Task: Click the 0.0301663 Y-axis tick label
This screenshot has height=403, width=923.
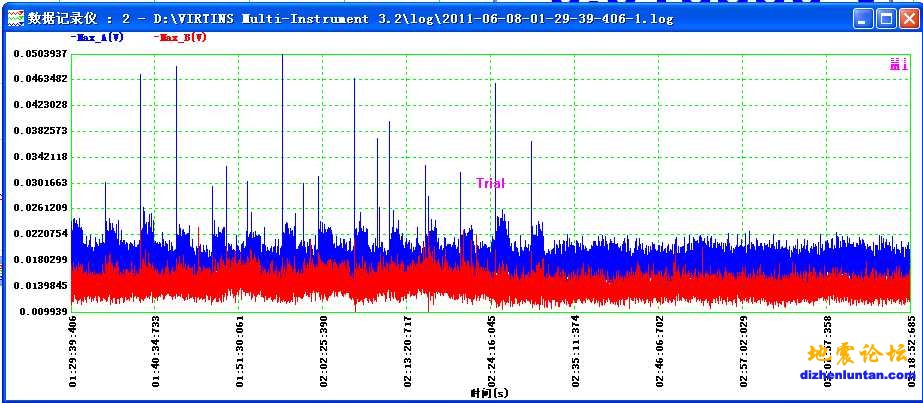Action: pyautogui.click(x=40, y=183)
